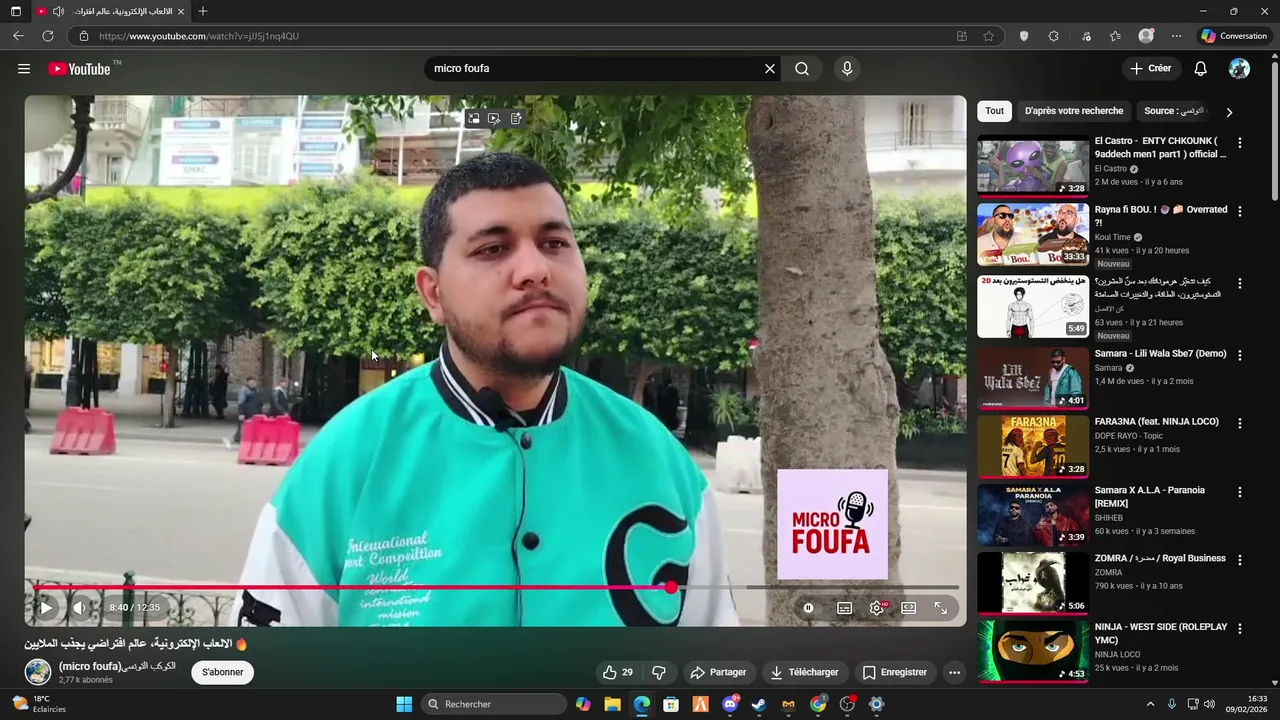The image size is (1280, 720).
Task: Click the on-video notes overlay icon
Action: click(516, 118)
